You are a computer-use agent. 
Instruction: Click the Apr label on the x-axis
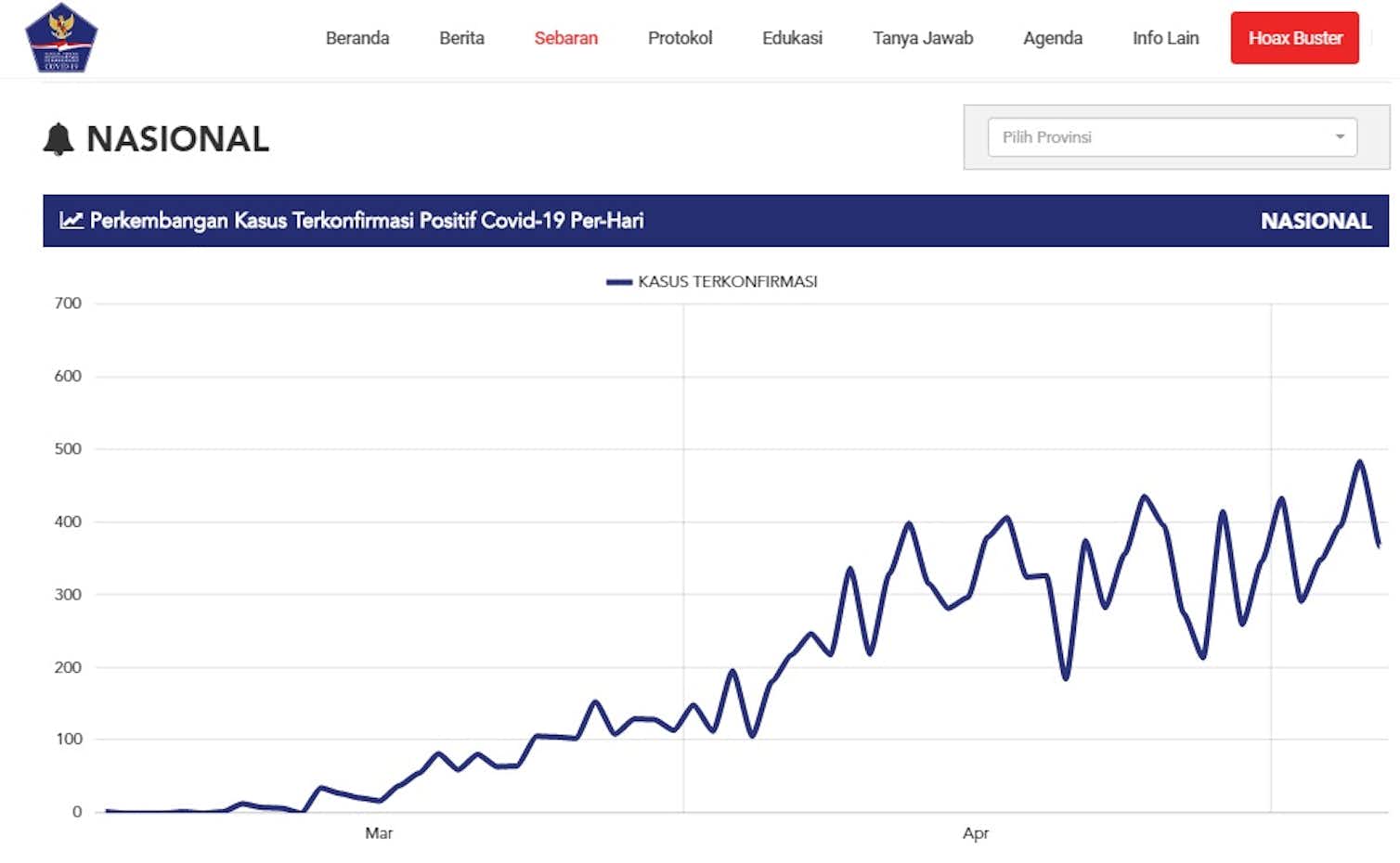pos(976,833)
